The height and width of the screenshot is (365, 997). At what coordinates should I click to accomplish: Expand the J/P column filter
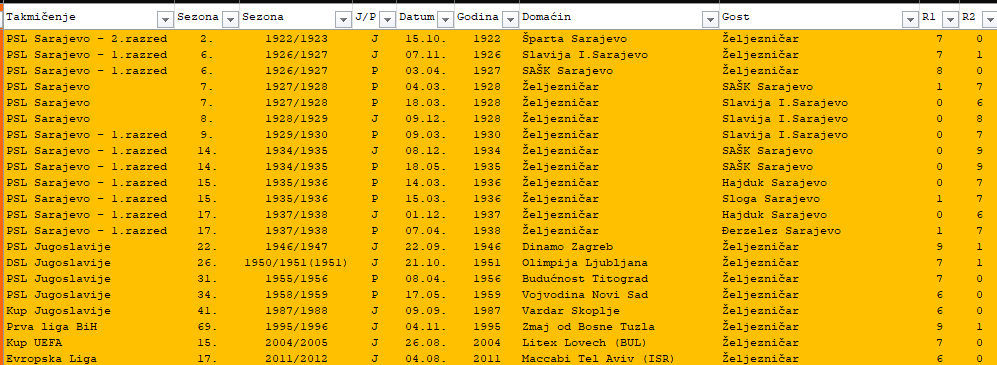pyautogui.click(x=387, y=20)
